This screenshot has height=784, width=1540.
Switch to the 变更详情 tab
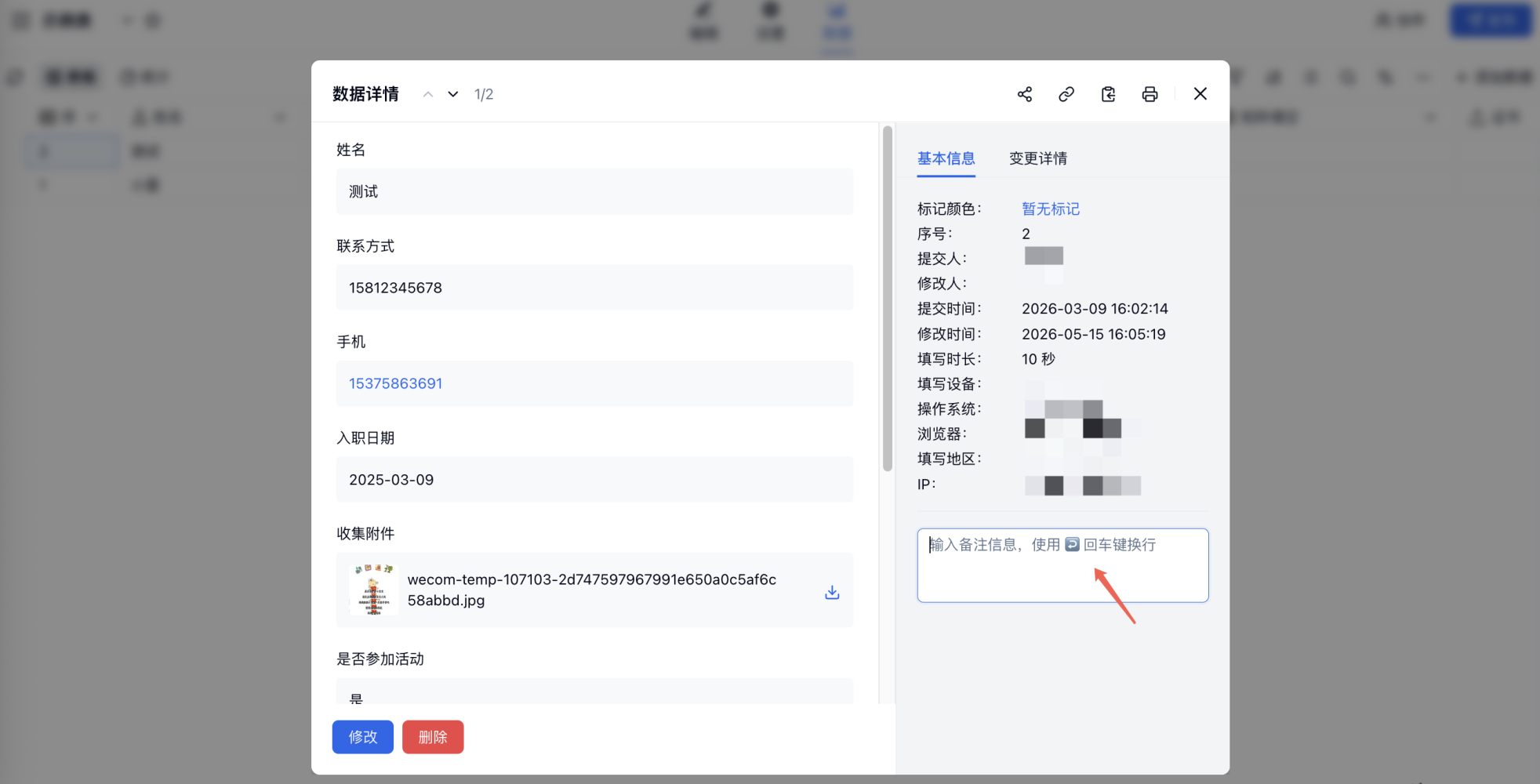click(x=1038, y=158)
